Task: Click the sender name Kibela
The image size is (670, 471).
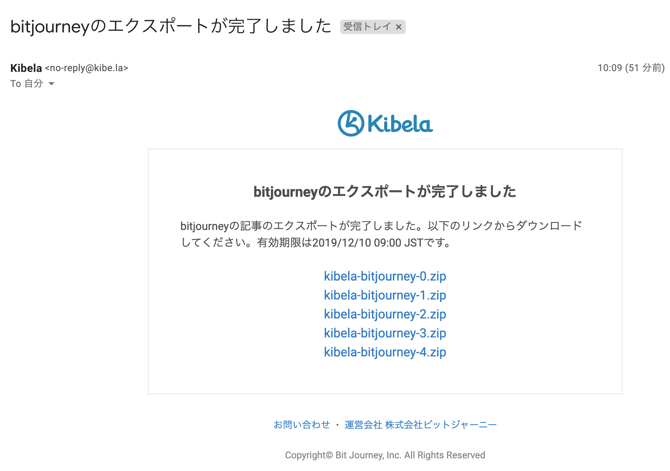Action: coord(26,68)
